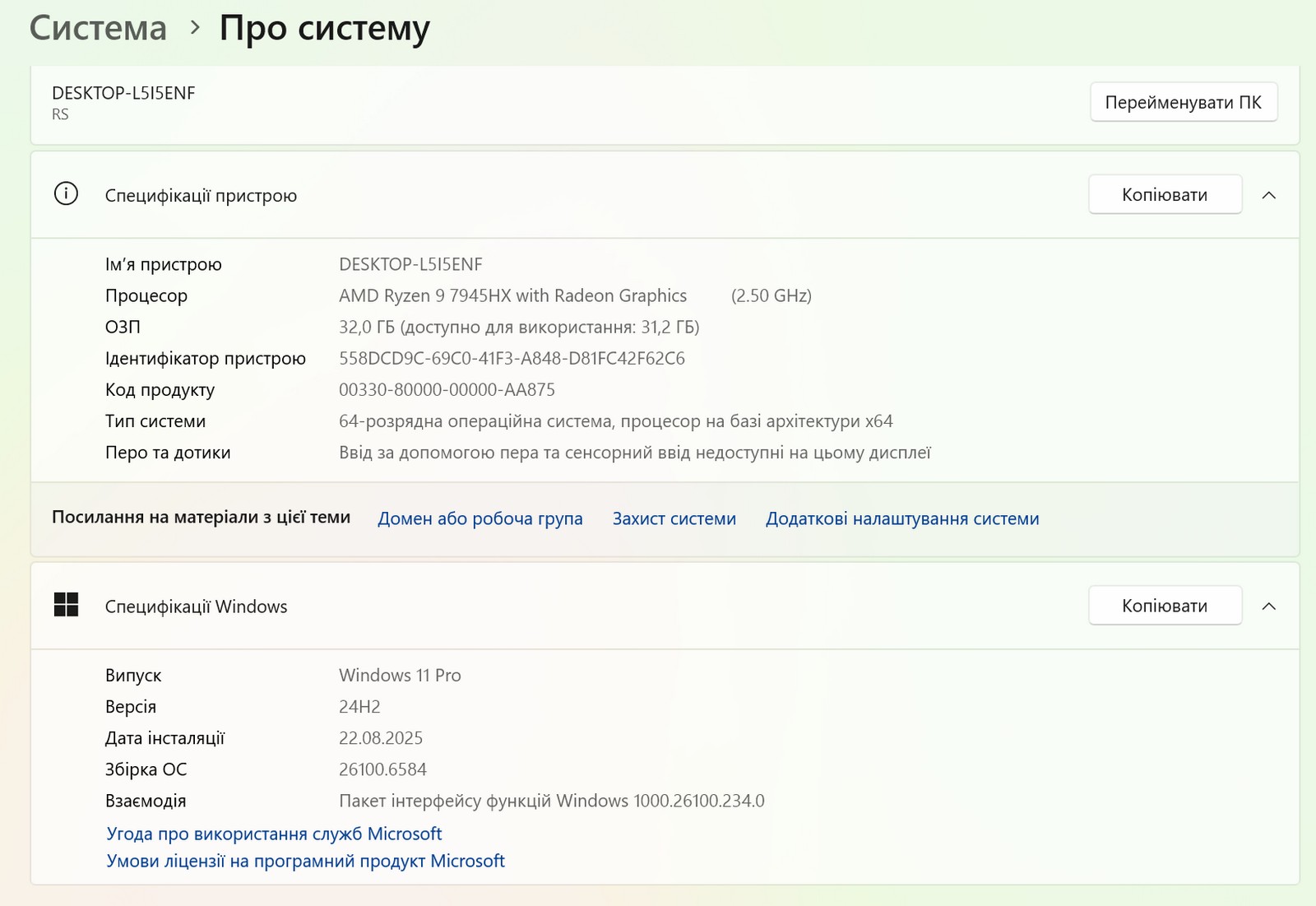Open the Захист системи link
Image resolution: width=1316 pixels, height=906 pixels.
[674, 518]
